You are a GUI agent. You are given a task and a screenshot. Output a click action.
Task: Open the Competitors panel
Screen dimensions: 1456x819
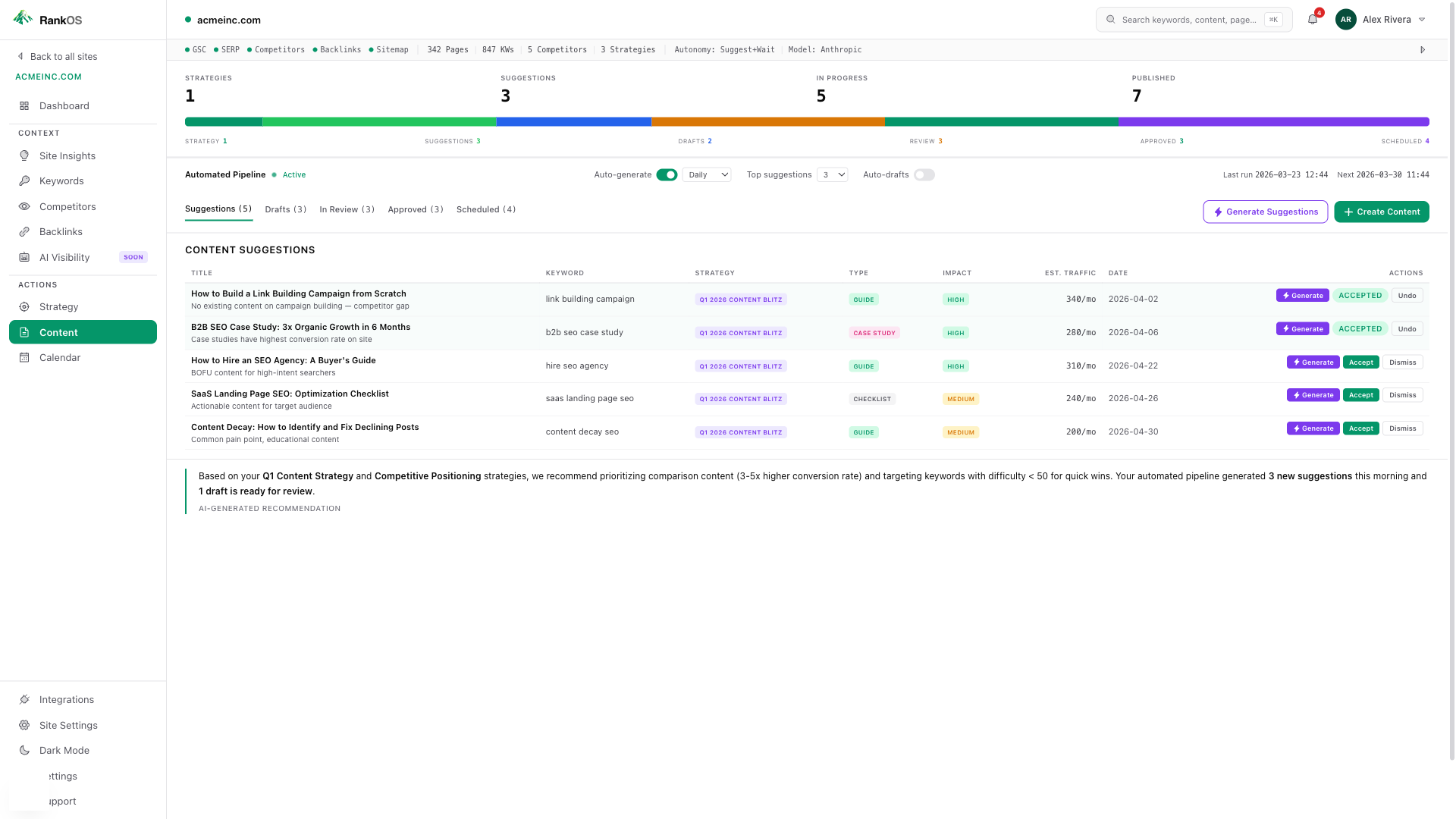tap(67, 206)
